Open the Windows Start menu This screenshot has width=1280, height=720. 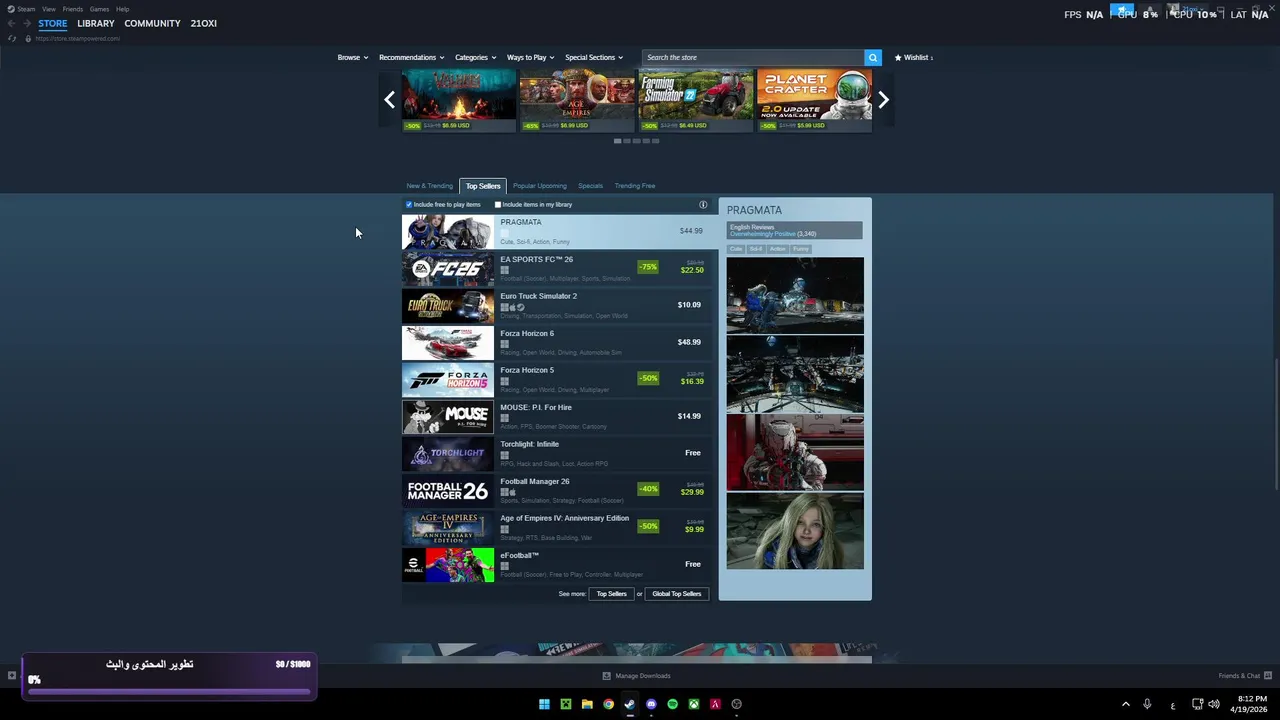coord(544,704)
